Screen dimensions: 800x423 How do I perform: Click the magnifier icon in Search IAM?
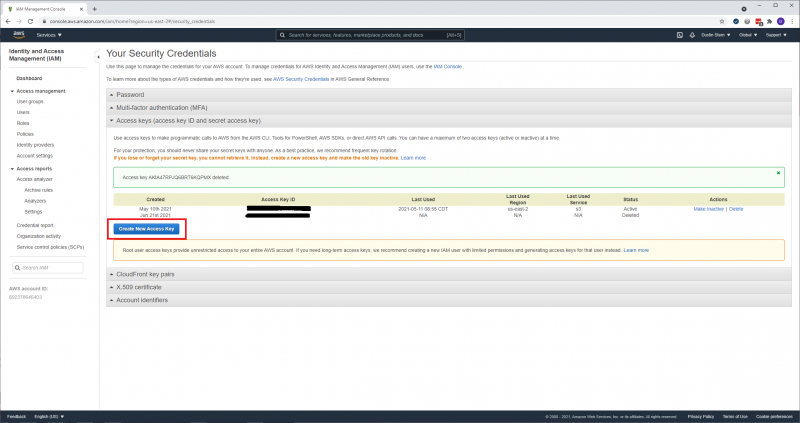click(18, 268)
